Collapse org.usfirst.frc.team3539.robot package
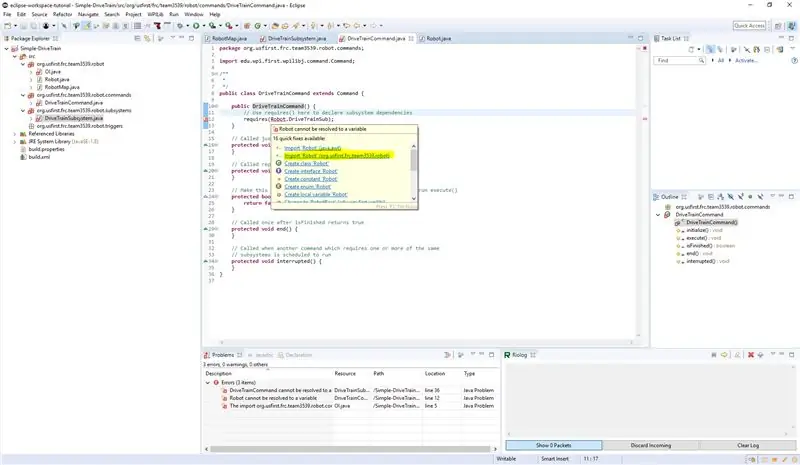The image size is (800, 465). point(23,64)
